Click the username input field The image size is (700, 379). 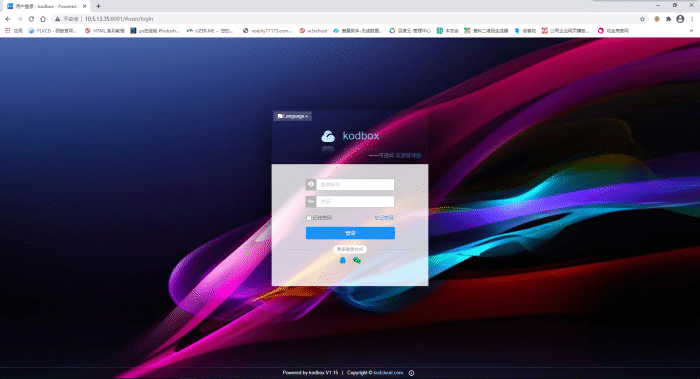coord(355,184)
